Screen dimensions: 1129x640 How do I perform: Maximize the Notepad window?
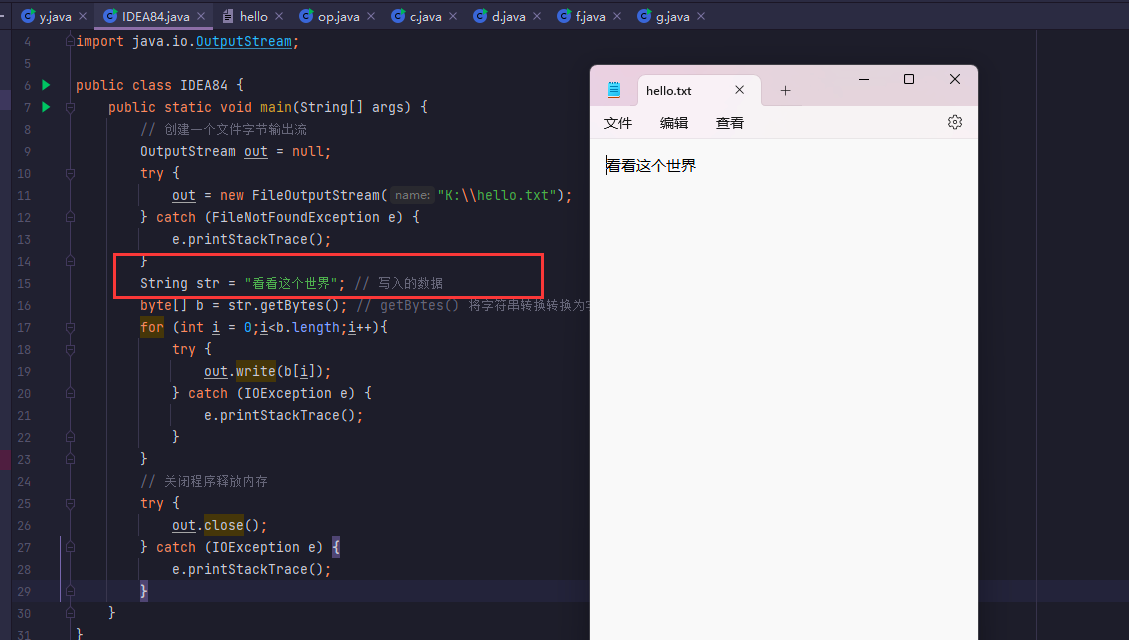(x=909, y=79)
